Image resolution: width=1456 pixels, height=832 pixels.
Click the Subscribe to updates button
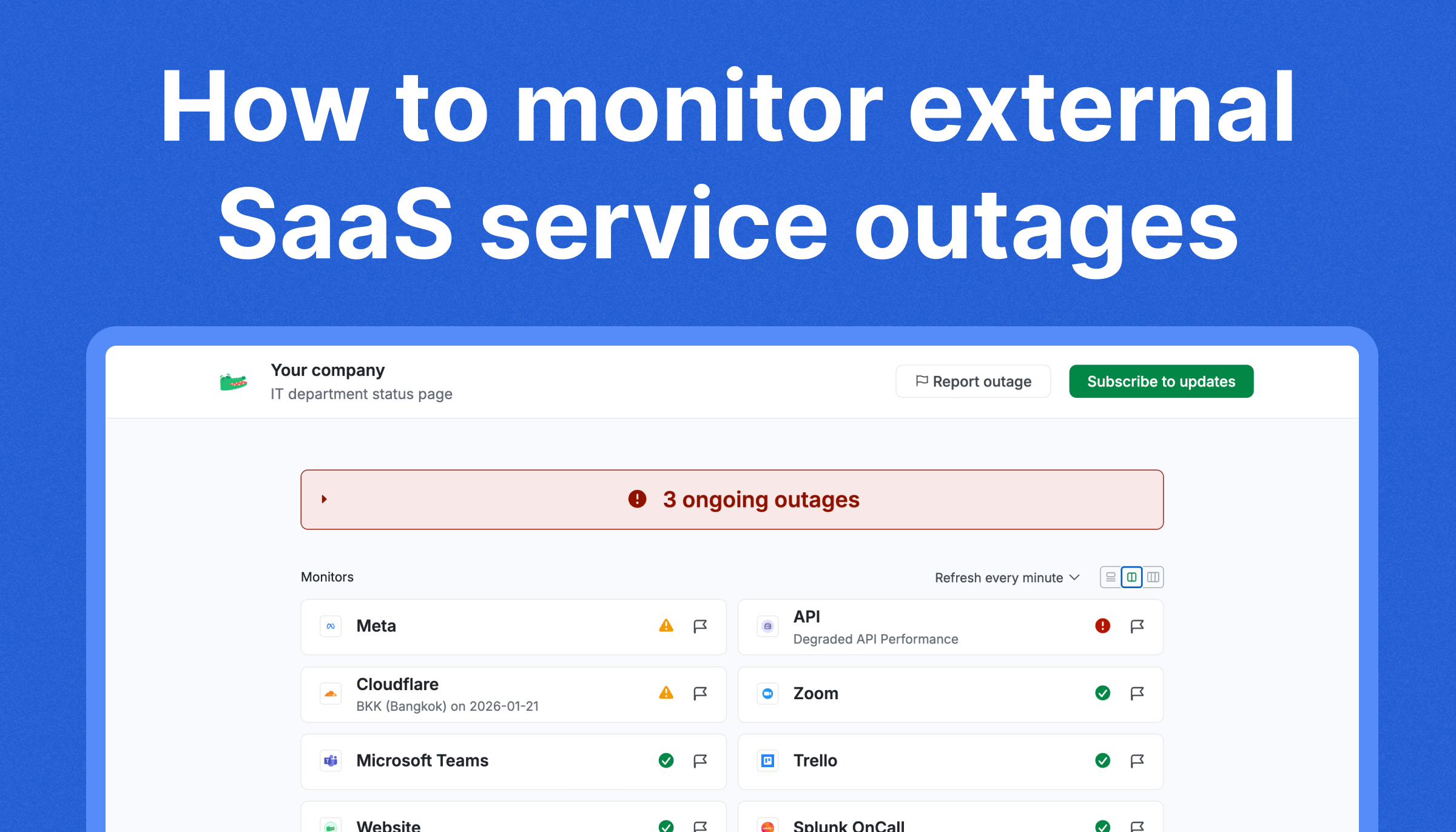pyautogui.click(x=1161, y=381)
